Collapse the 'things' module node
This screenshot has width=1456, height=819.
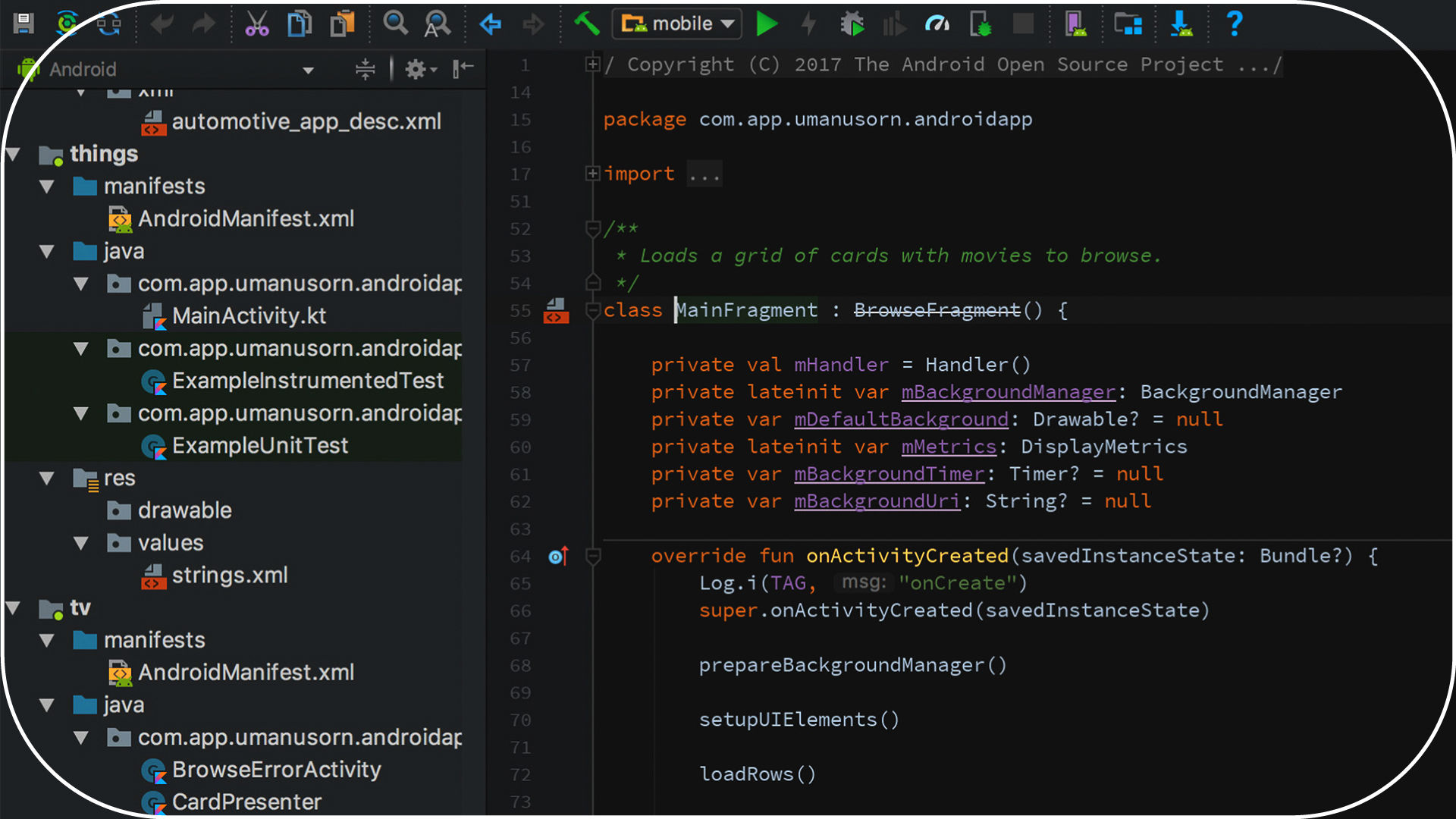point(14,154)
